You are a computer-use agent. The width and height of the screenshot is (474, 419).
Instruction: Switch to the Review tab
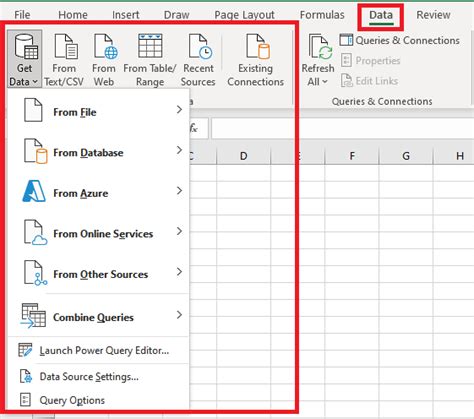(x=433, y=15)
